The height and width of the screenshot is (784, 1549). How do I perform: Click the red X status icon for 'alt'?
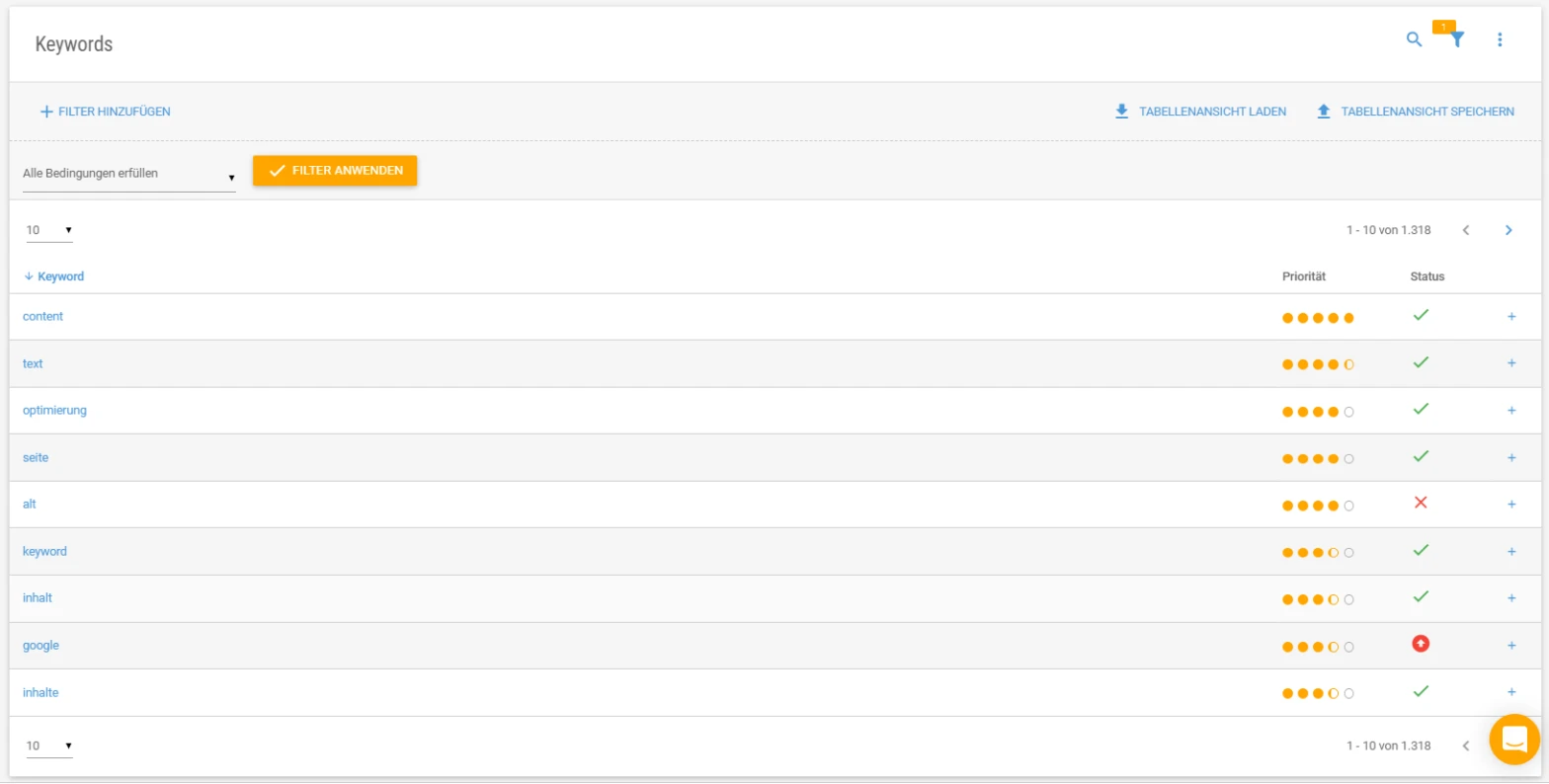[1421, 502]
